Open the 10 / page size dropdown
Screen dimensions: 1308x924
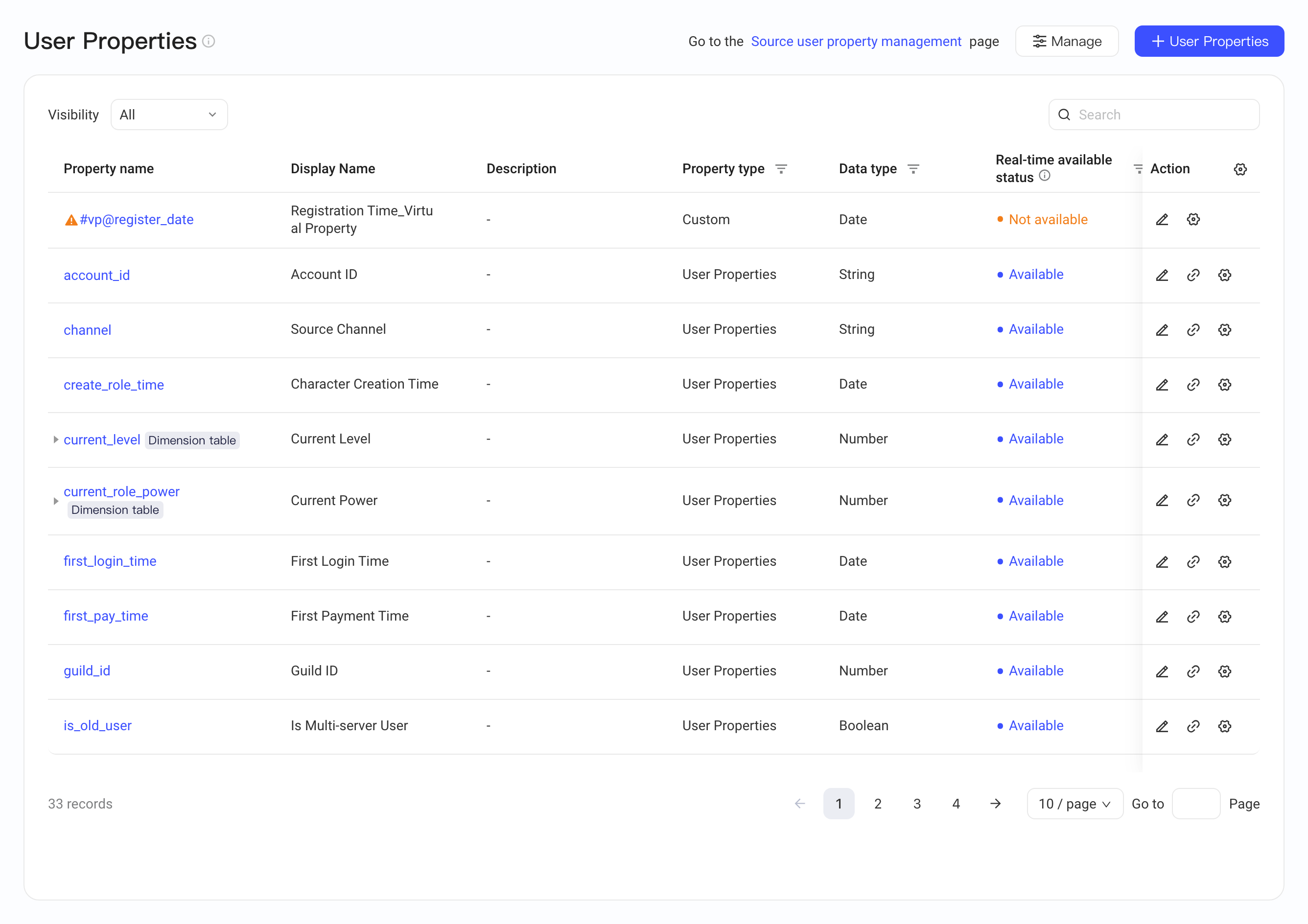tap(1075, 803)
